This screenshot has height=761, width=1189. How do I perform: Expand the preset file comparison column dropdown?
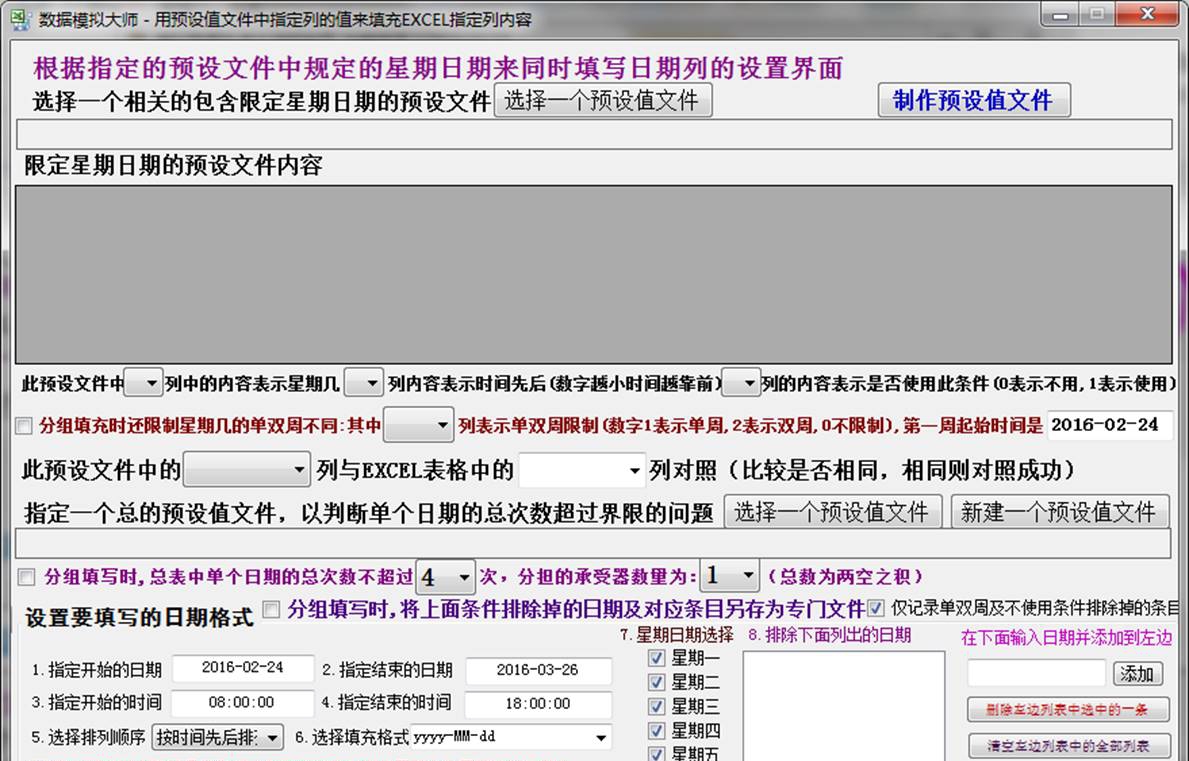click(245, 468)
